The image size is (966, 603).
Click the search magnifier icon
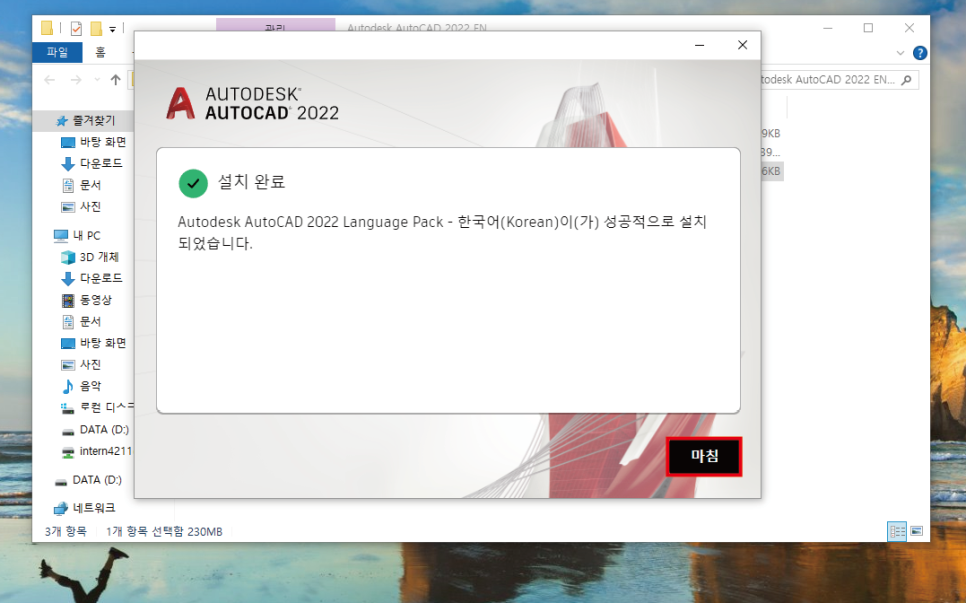click(906, 80)
